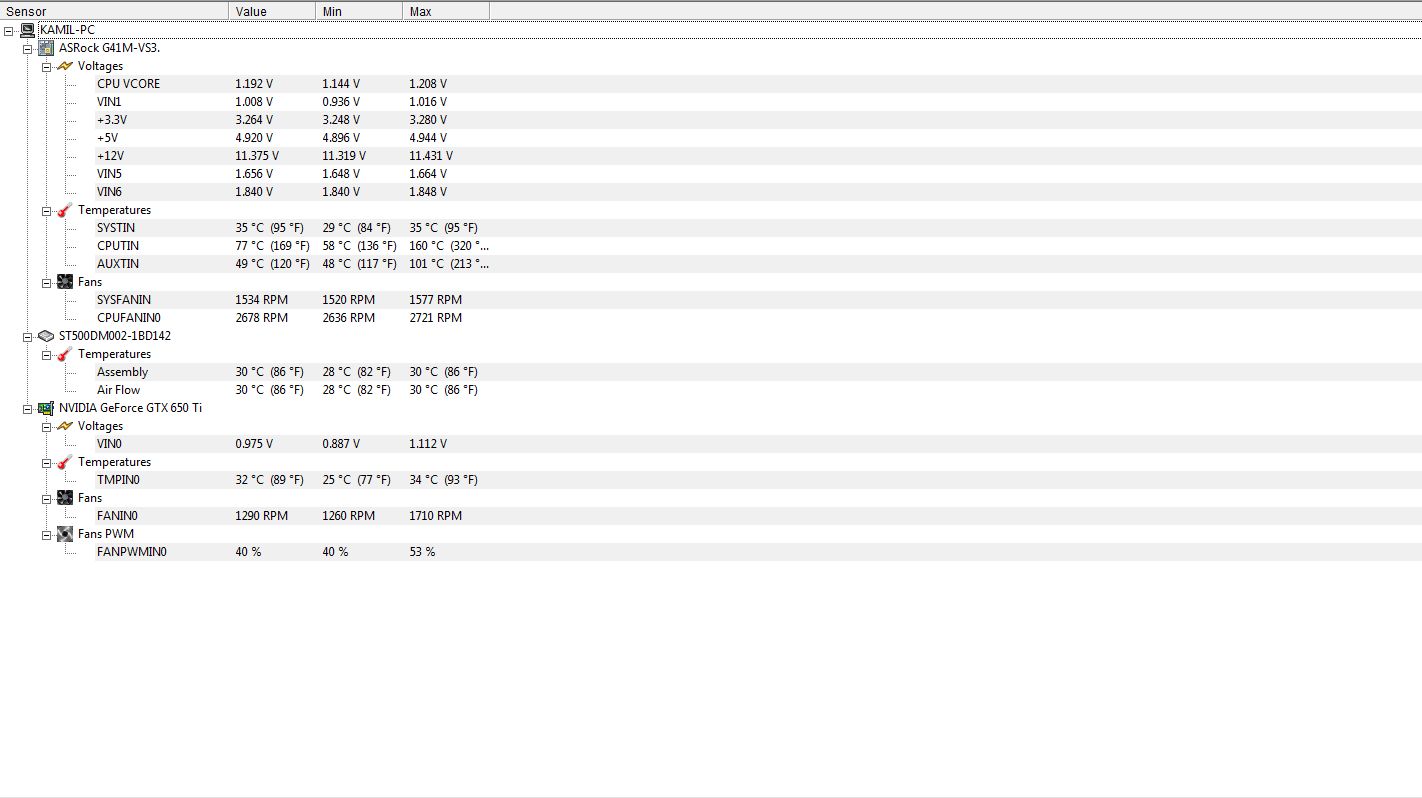Collapse the Fans PWM group
This screenshot has width=1422, height=798.
pyautogui.click(x=47, y=534)
